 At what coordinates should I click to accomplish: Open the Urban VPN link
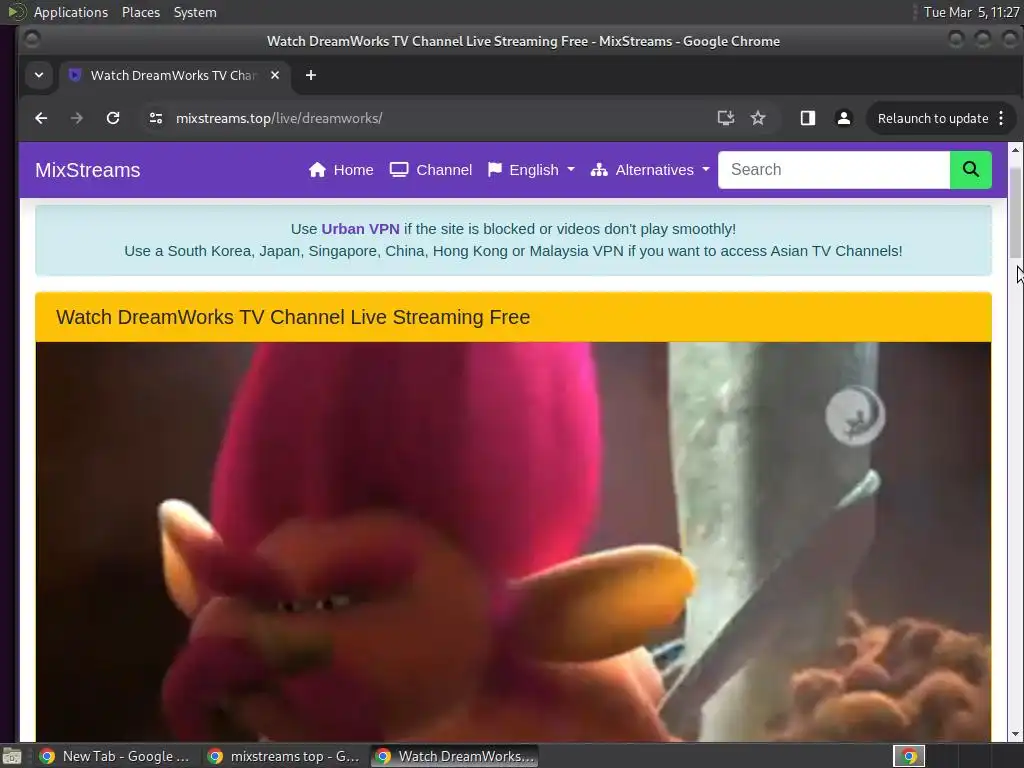[360, 229]
